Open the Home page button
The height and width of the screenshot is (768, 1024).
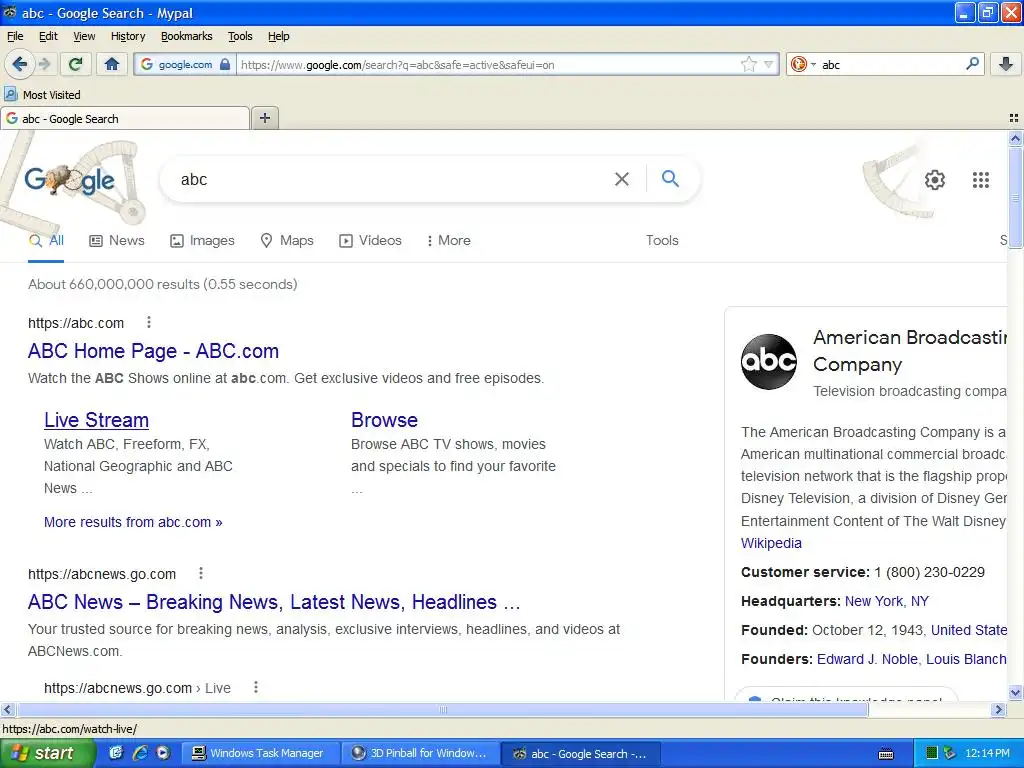[x=112, y=64]
